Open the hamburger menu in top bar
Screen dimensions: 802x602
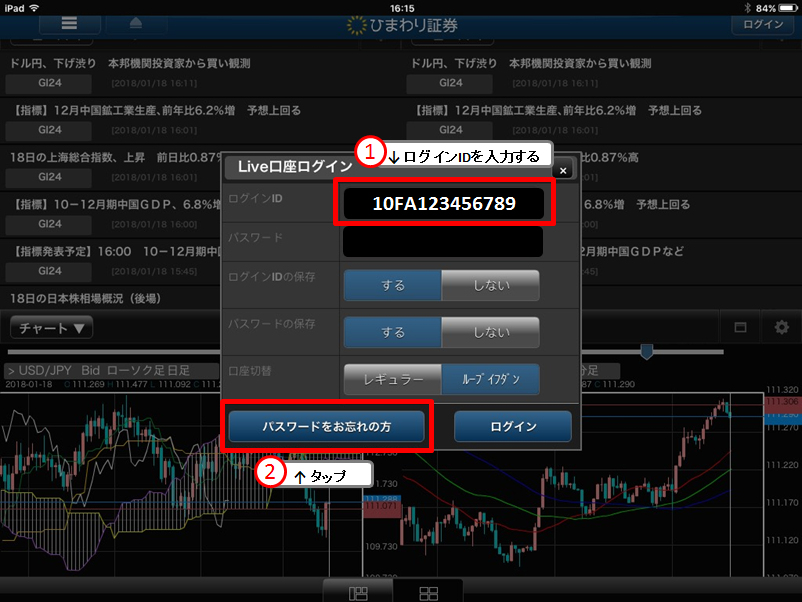coord(69,24)
